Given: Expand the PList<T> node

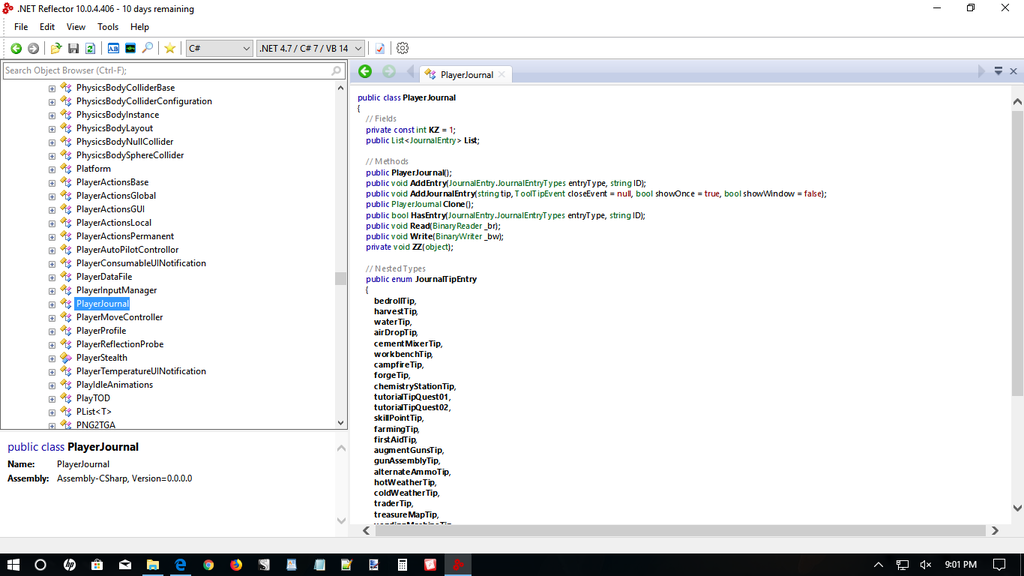Looking at the screenshot, I should pyautogui.click(x=52, y=412).
